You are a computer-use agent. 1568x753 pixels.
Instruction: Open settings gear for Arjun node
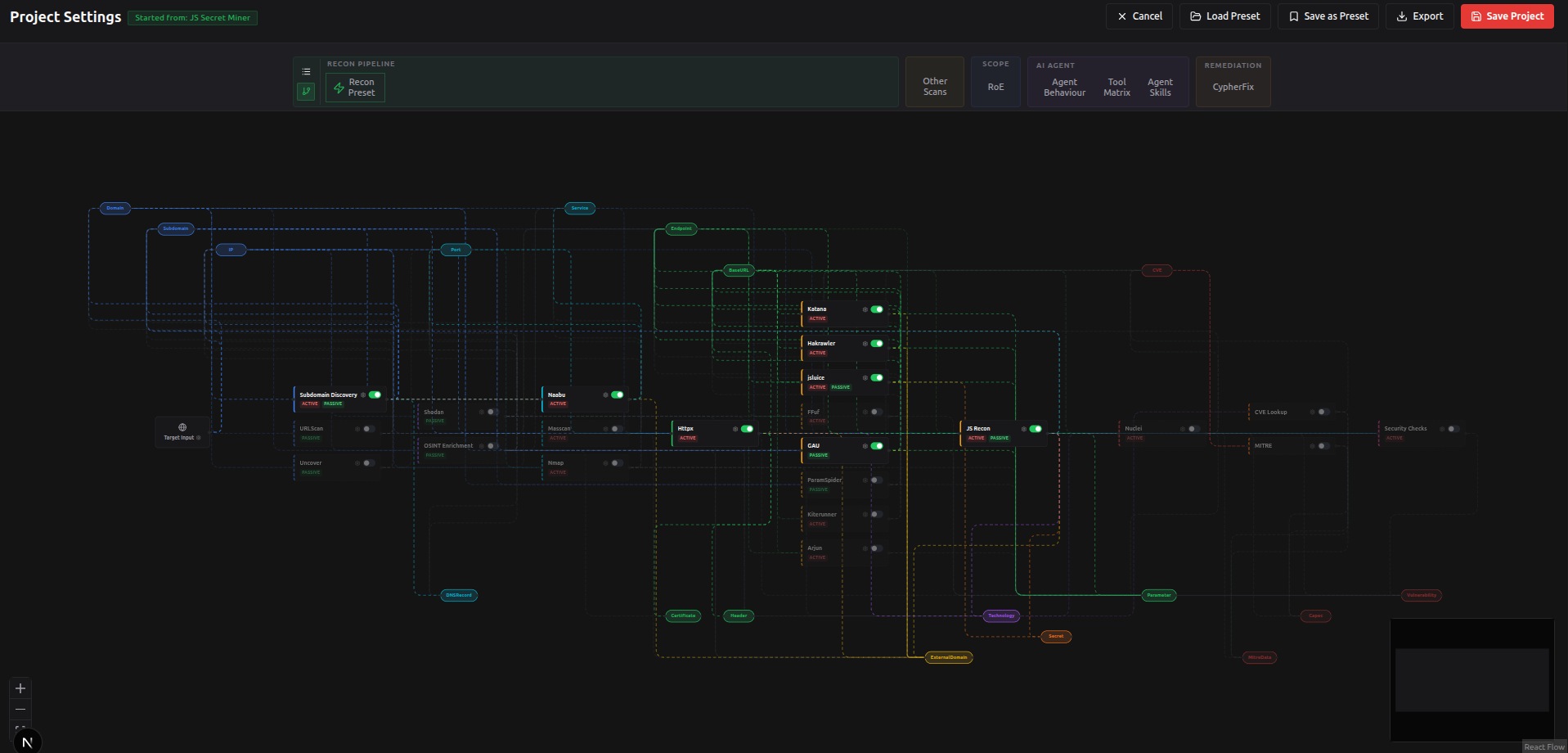(x=865, y=548)
